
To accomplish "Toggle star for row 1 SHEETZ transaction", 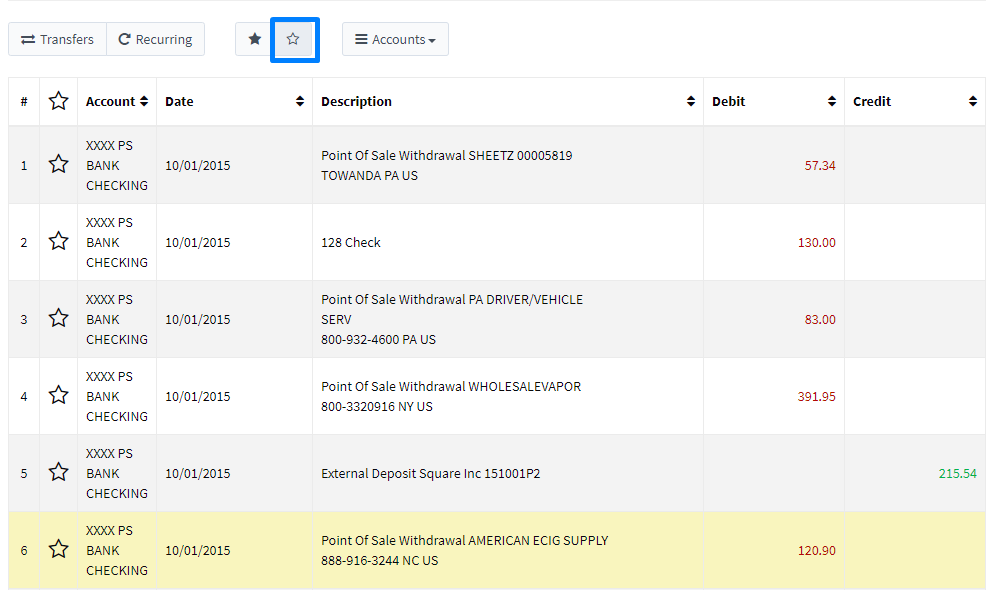I will 58,165.
